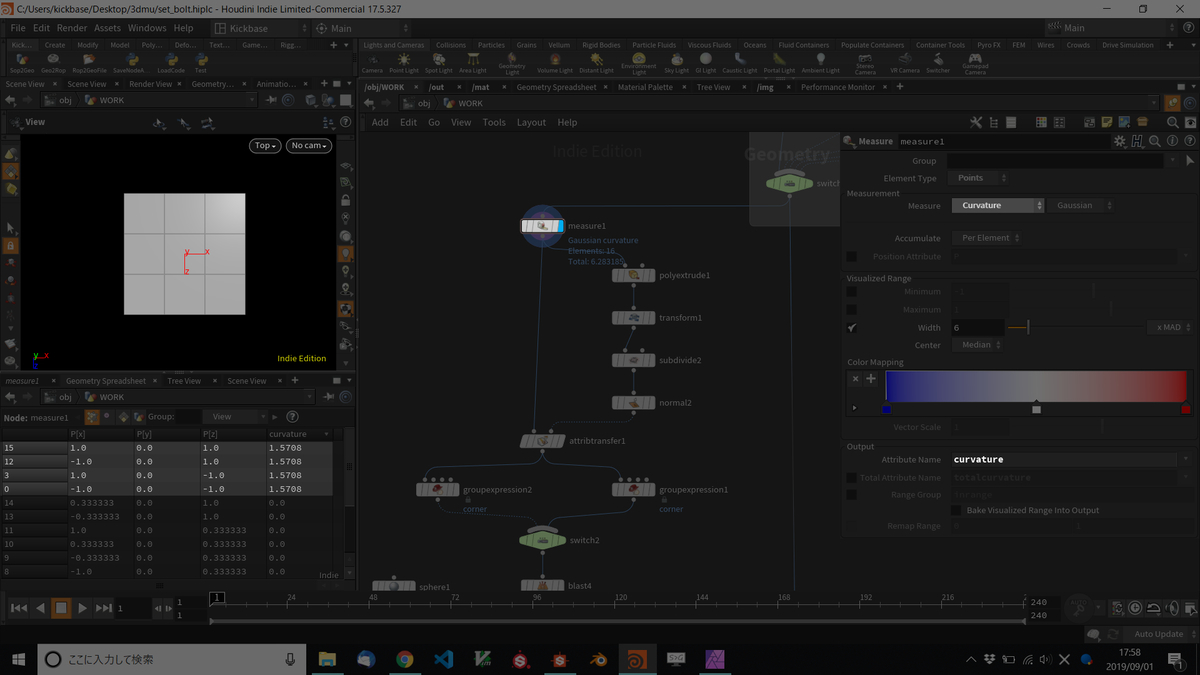The height and width of the screenshot is (675, 1200).
Task: Add a Spot Light from the shelf
Action: coord(439,64)
